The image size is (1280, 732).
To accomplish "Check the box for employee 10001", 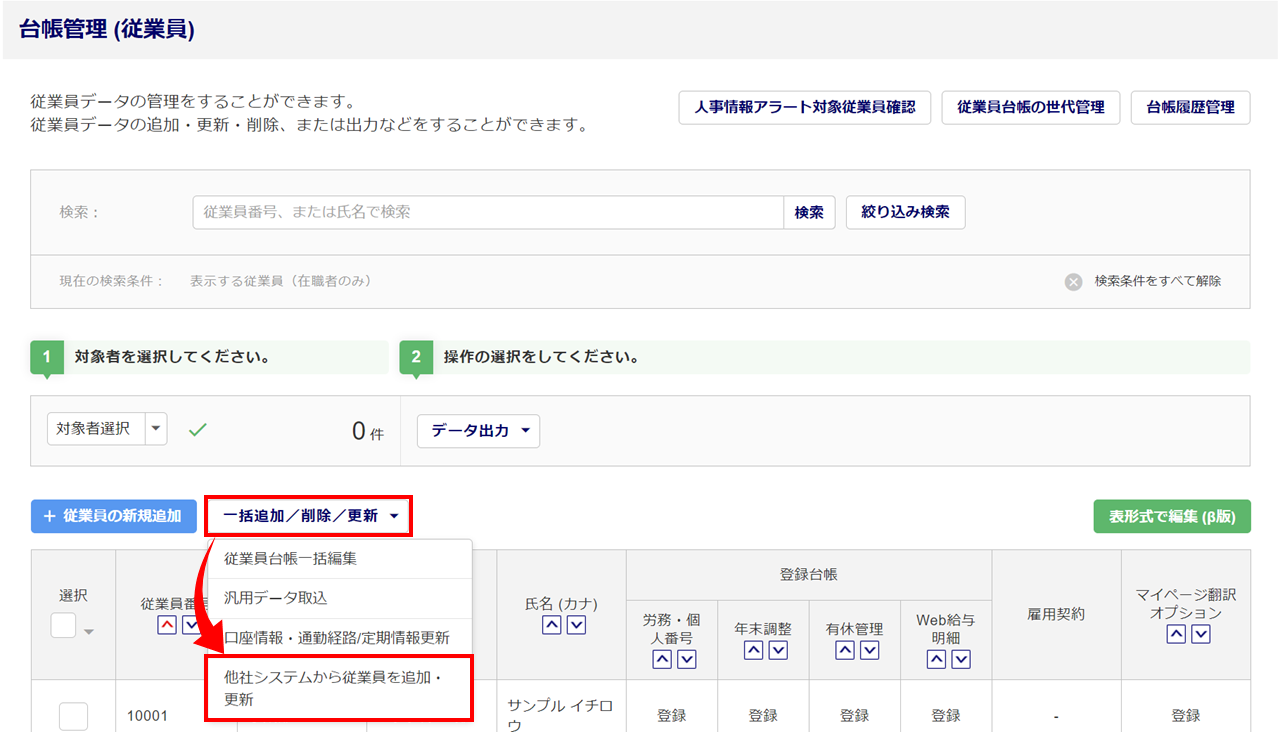I will point(73,716).
